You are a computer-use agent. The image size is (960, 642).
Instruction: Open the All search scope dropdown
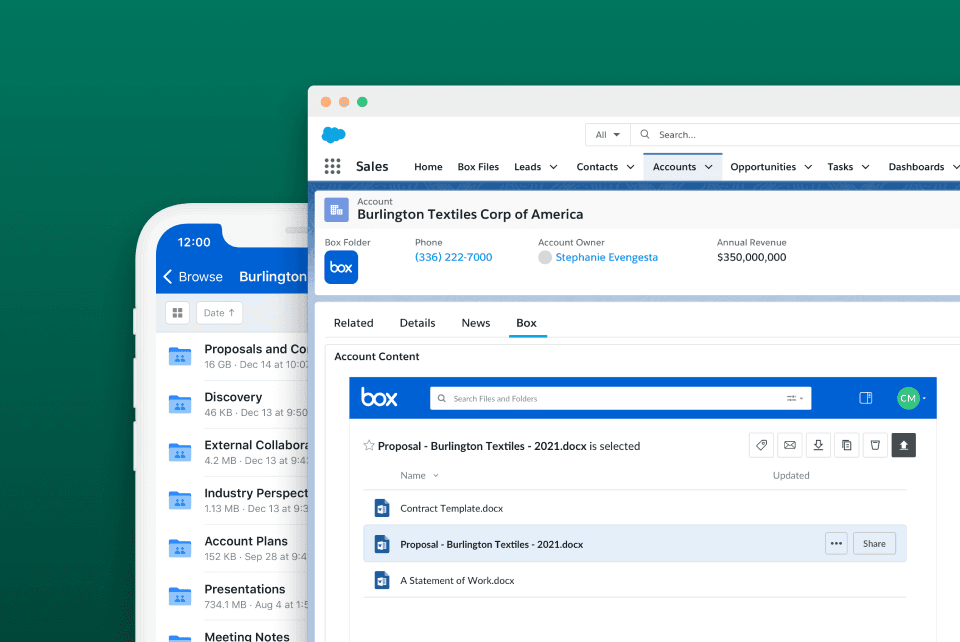tap(608, 135)
